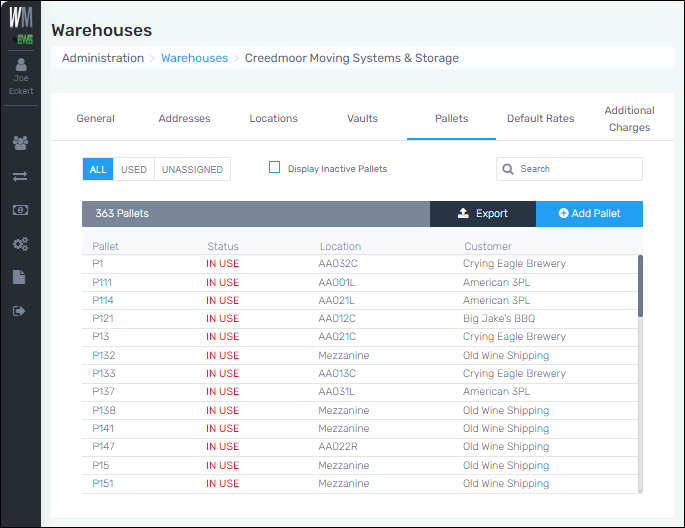Click the upload icon on Export button

[463, 213]
